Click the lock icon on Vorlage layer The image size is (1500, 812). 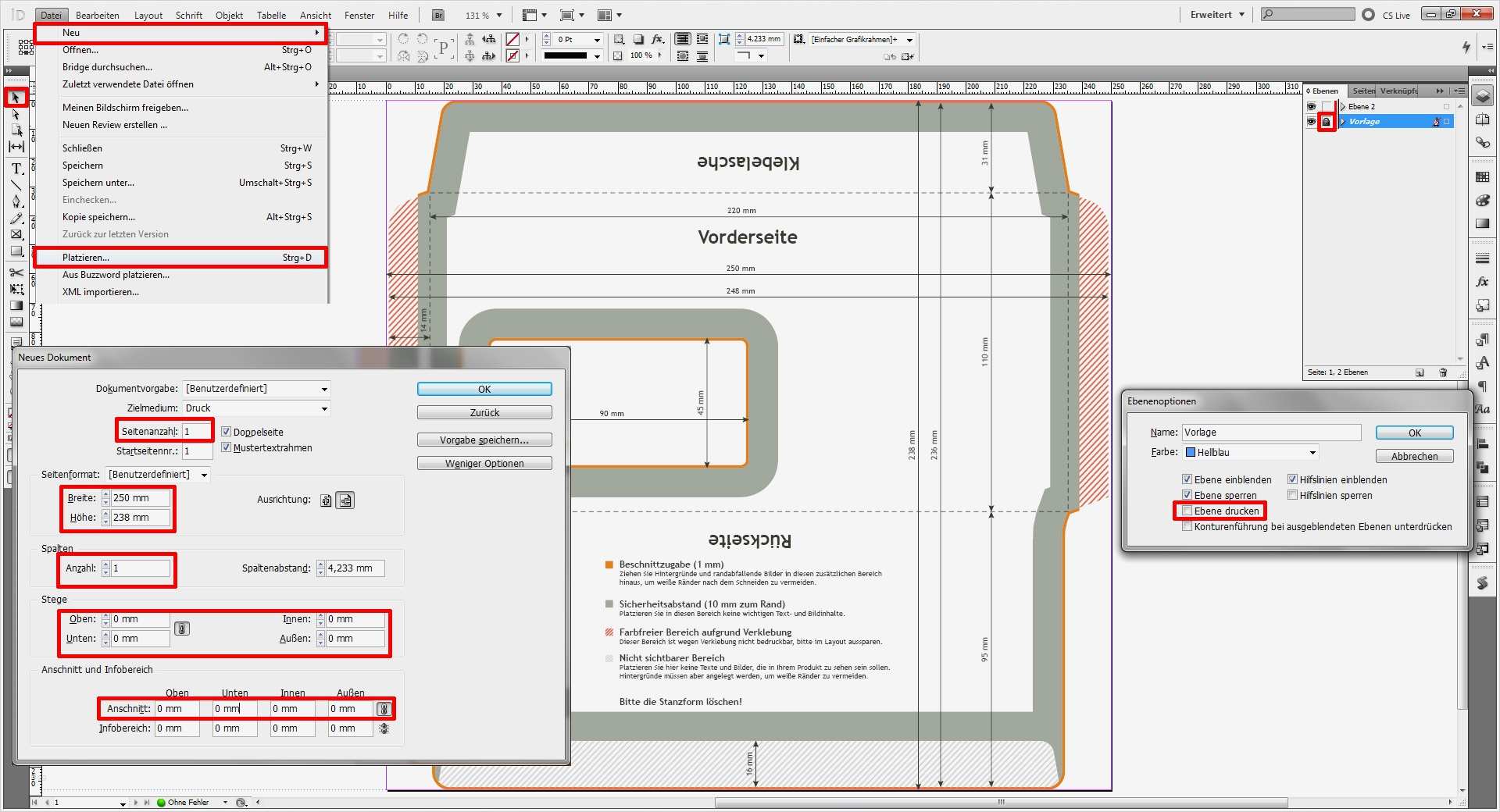1326,122
